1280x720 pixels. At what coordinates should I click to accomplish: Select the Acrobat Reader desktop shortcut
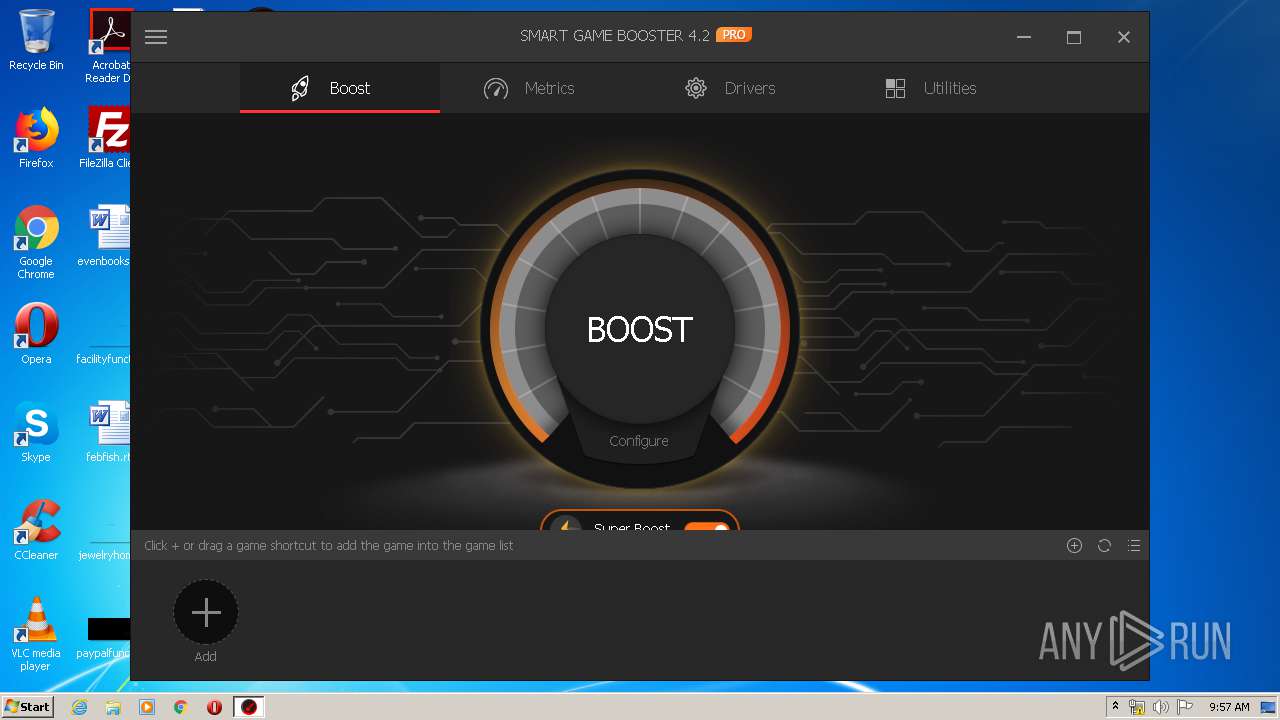[108, 46]
